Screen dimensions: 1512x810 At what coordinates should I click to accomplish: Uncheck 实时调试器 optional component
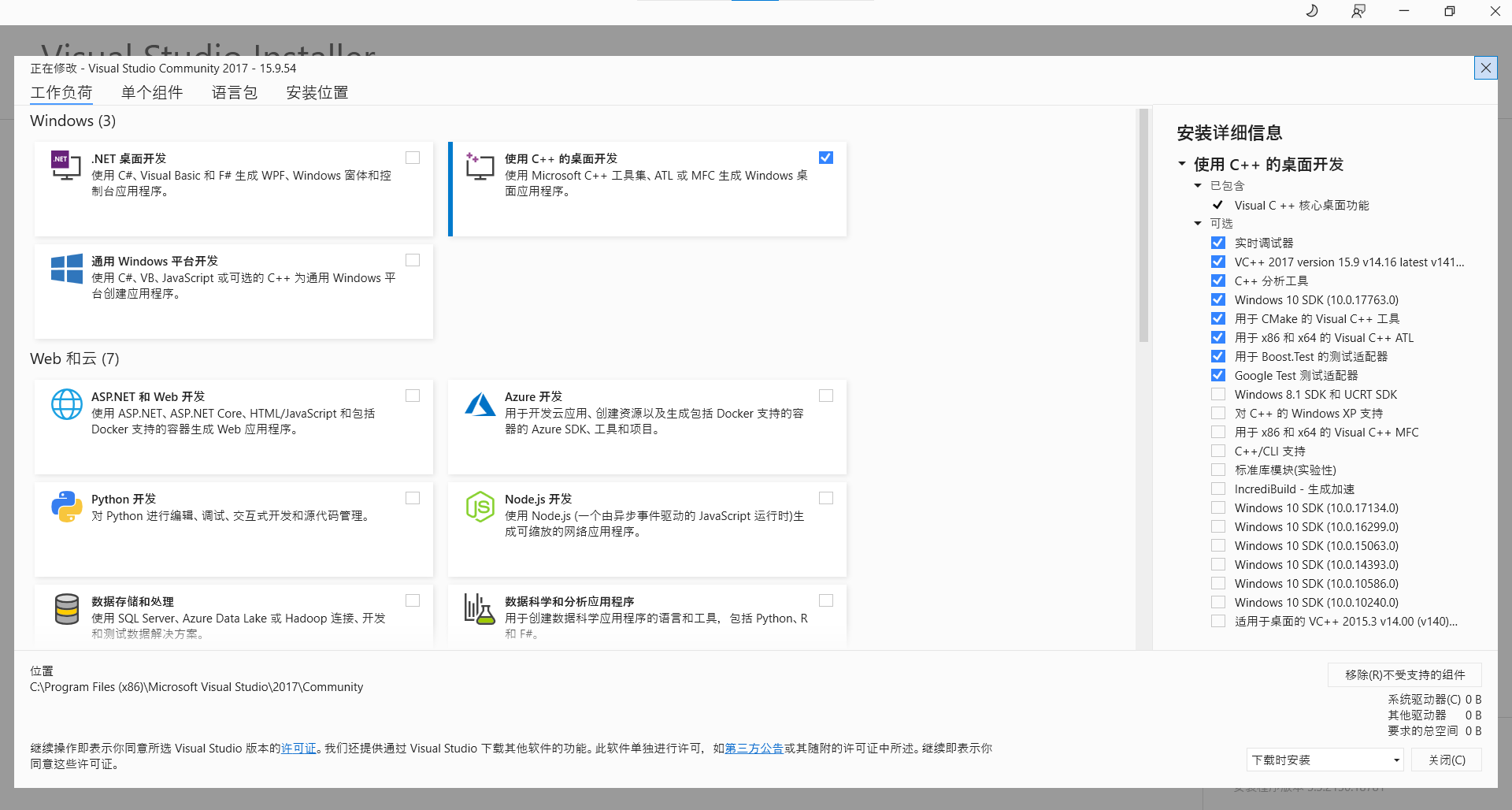[x=1218, y=243]
